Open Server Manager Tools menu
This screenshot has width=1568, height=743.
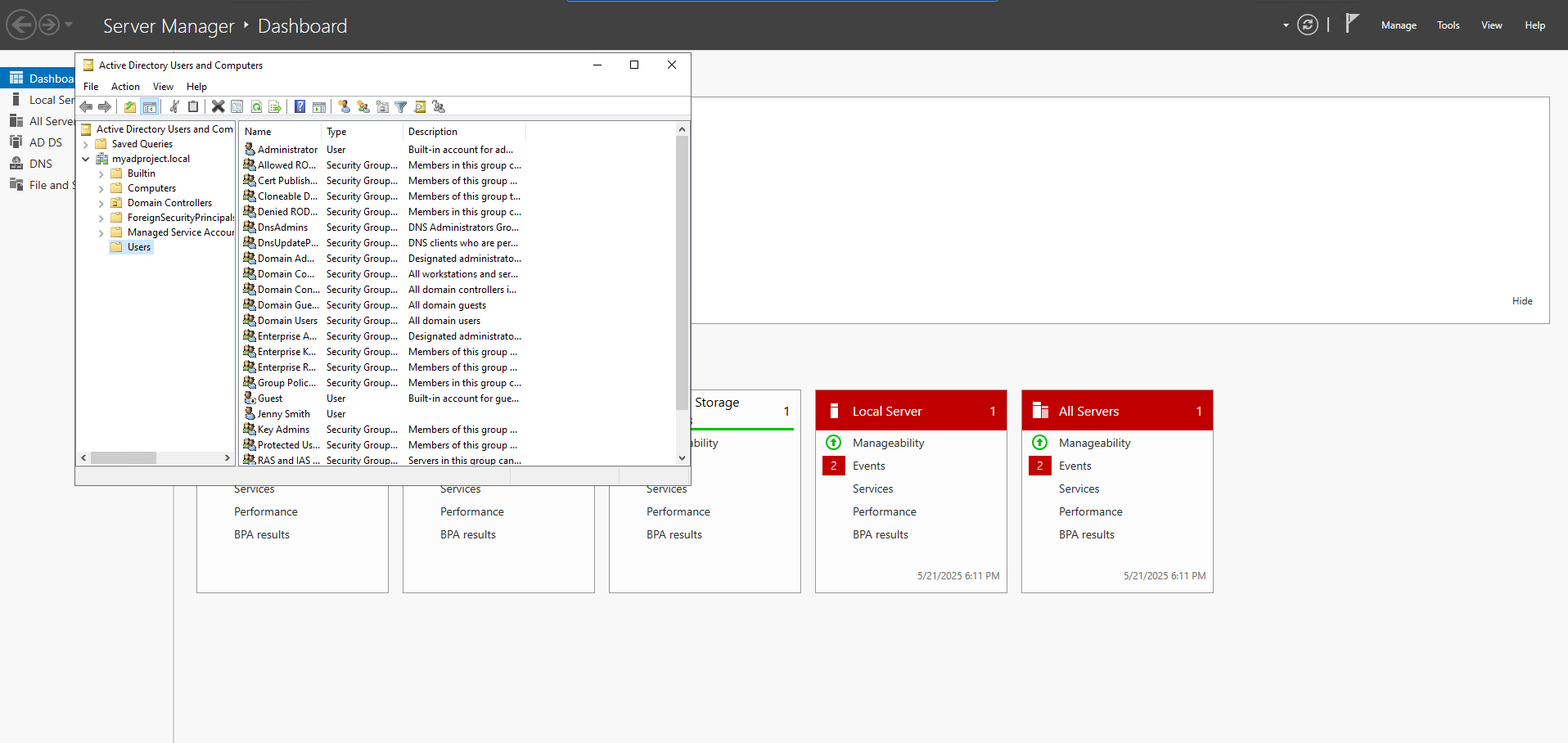[x=1448, y=25]
